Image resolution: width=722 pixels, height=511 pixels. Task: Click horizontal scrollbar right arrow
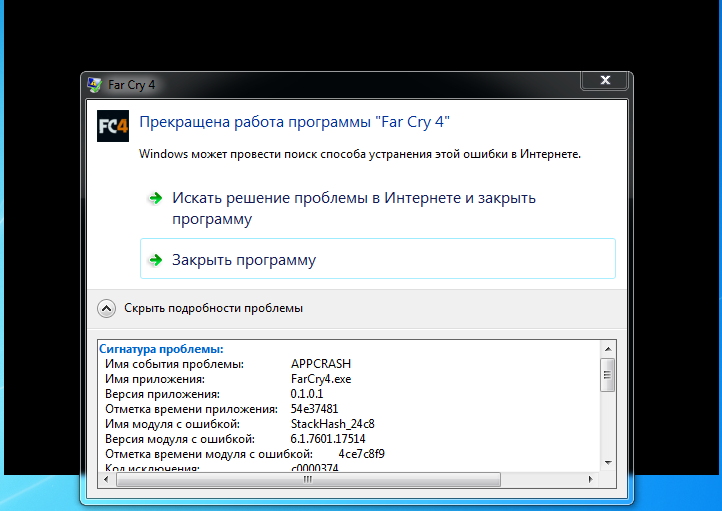pyautogui.click(x=591, y=479)
